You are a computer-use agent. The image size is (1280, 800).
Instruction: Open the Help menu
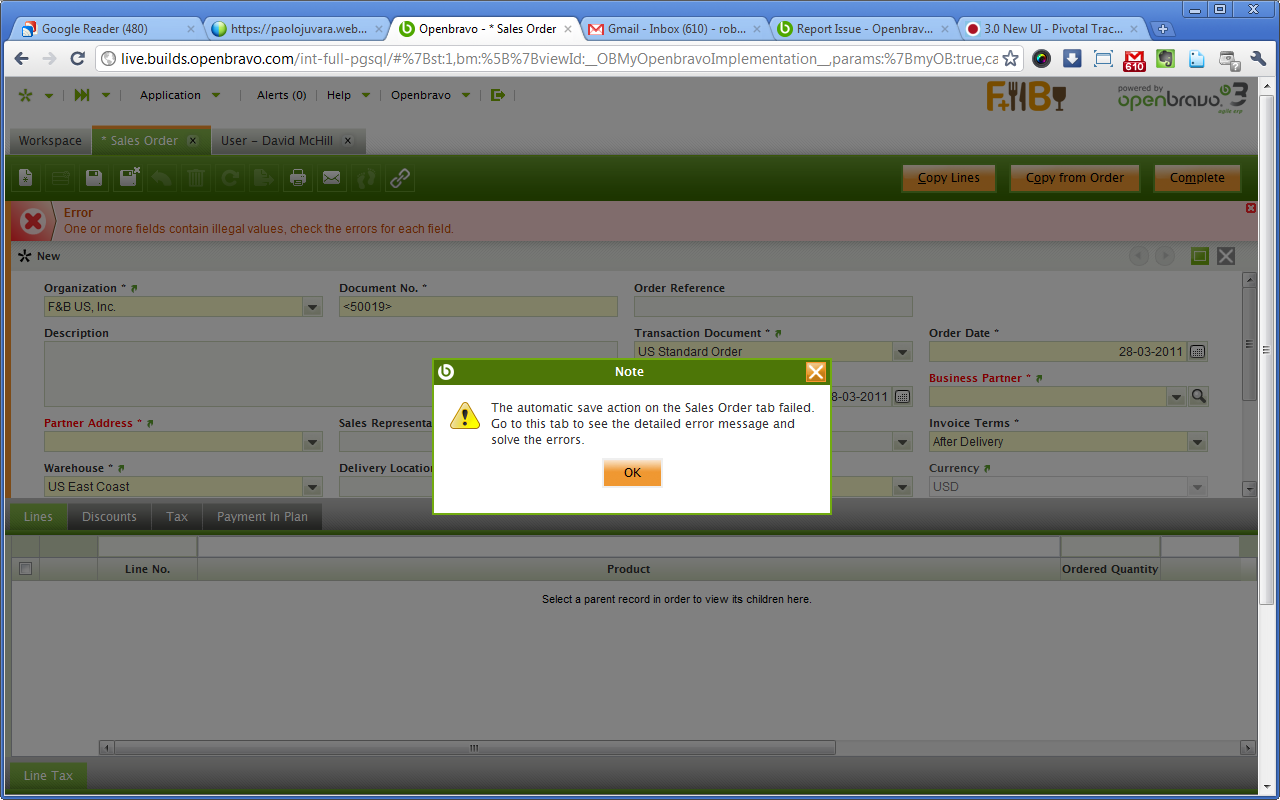click(x=348, y=95)
